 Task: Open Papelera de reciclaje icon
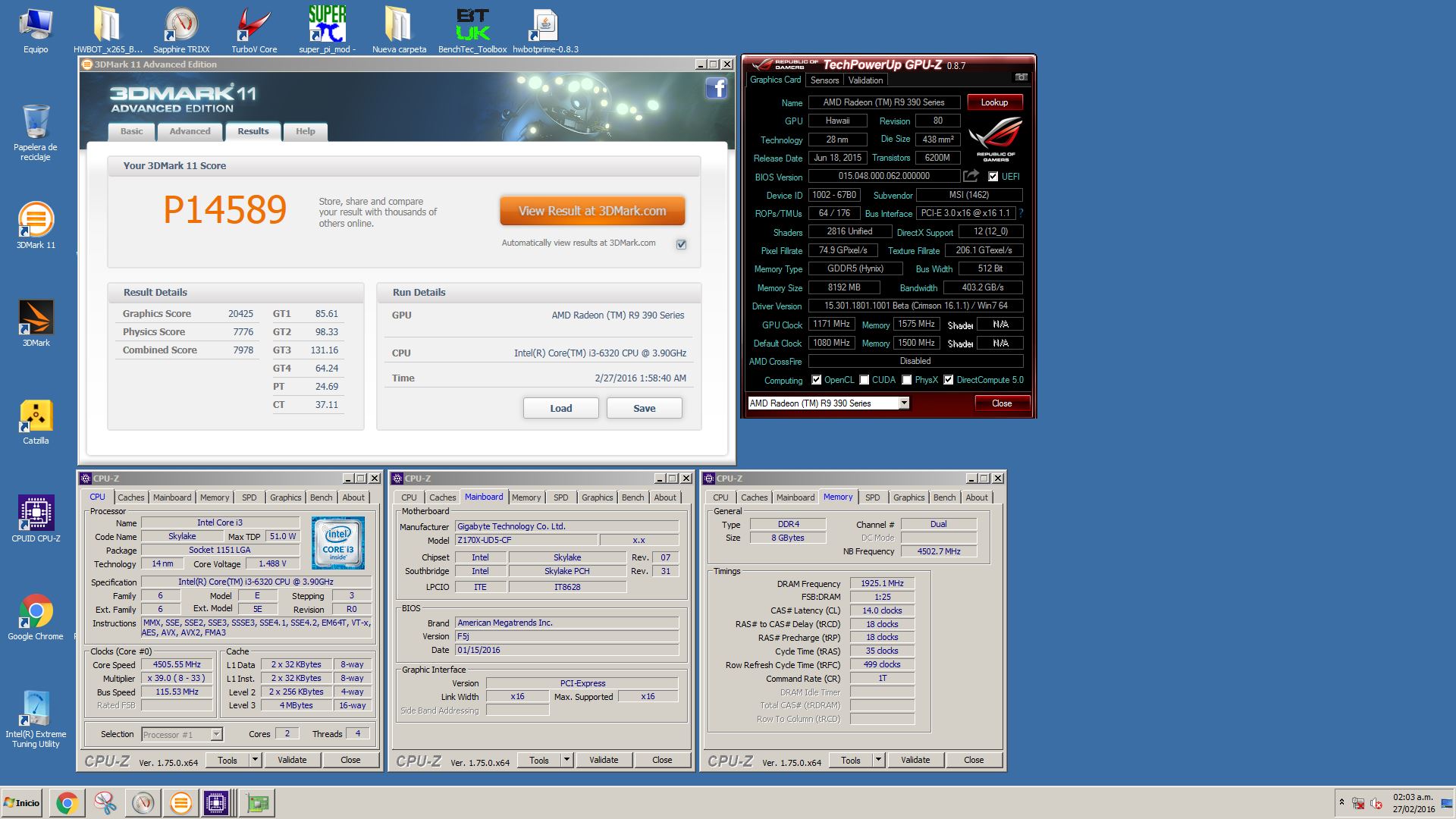[x=36, y=133]
